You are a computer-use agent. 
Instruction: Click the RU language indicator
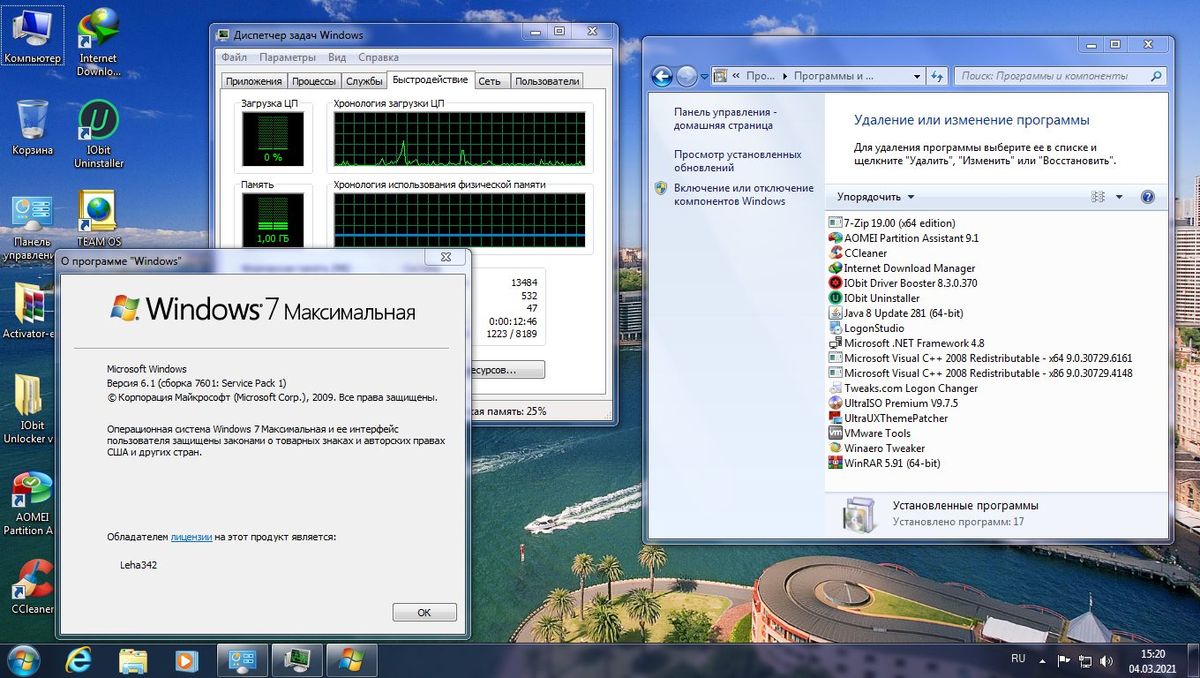coord(1018,659)
